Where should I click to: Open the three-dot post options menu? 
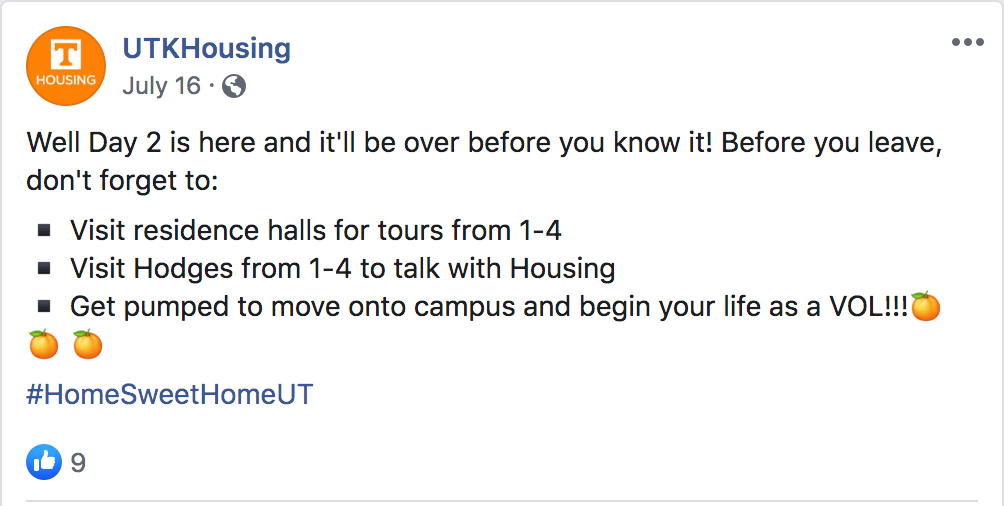coord(967,43)
